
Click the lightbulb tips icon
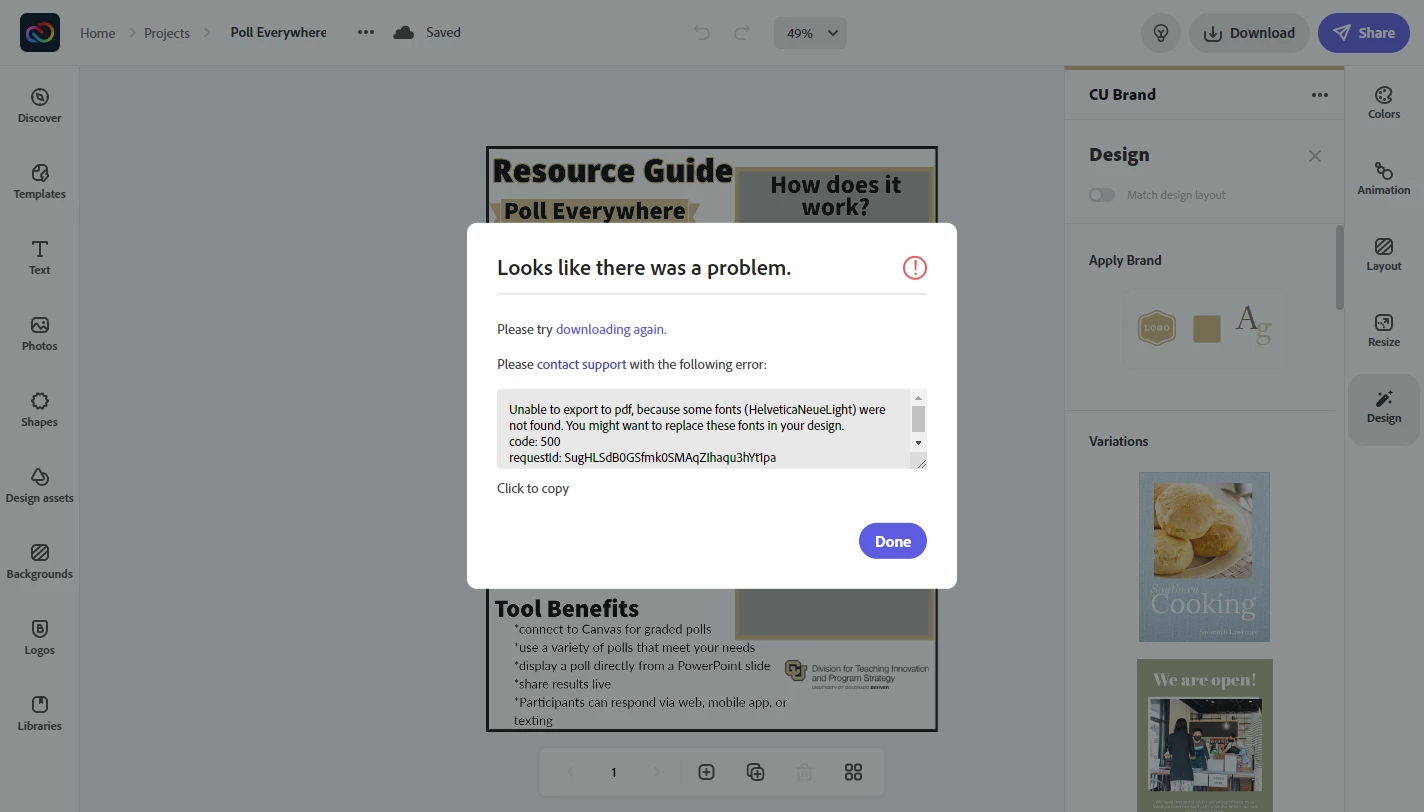pyautogui.click(x=1161, y=33)
